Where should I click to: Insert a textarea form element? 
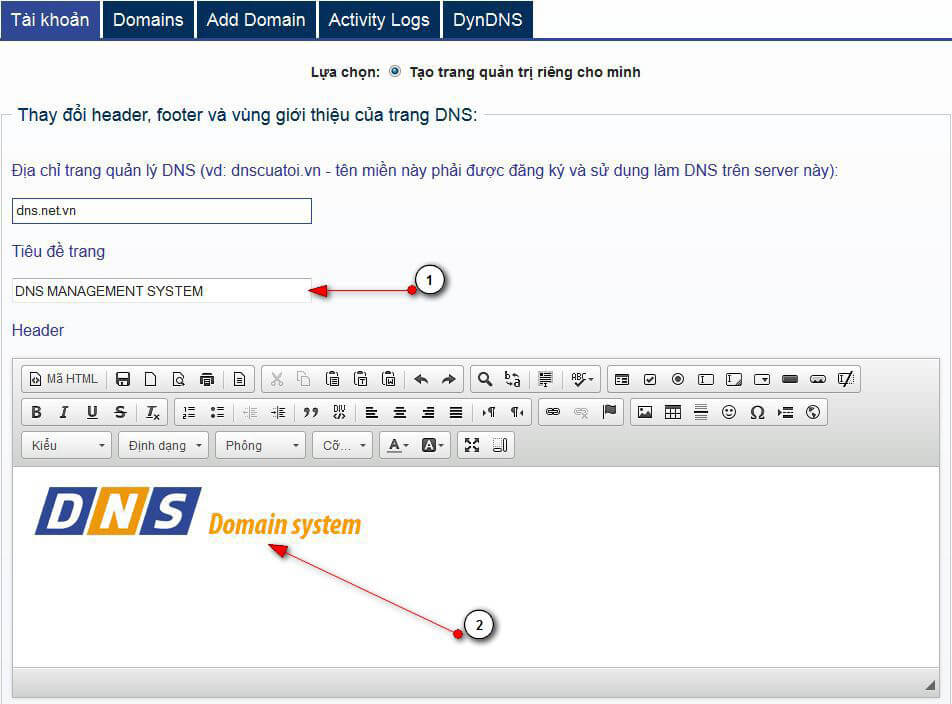[x=734, y=379]
